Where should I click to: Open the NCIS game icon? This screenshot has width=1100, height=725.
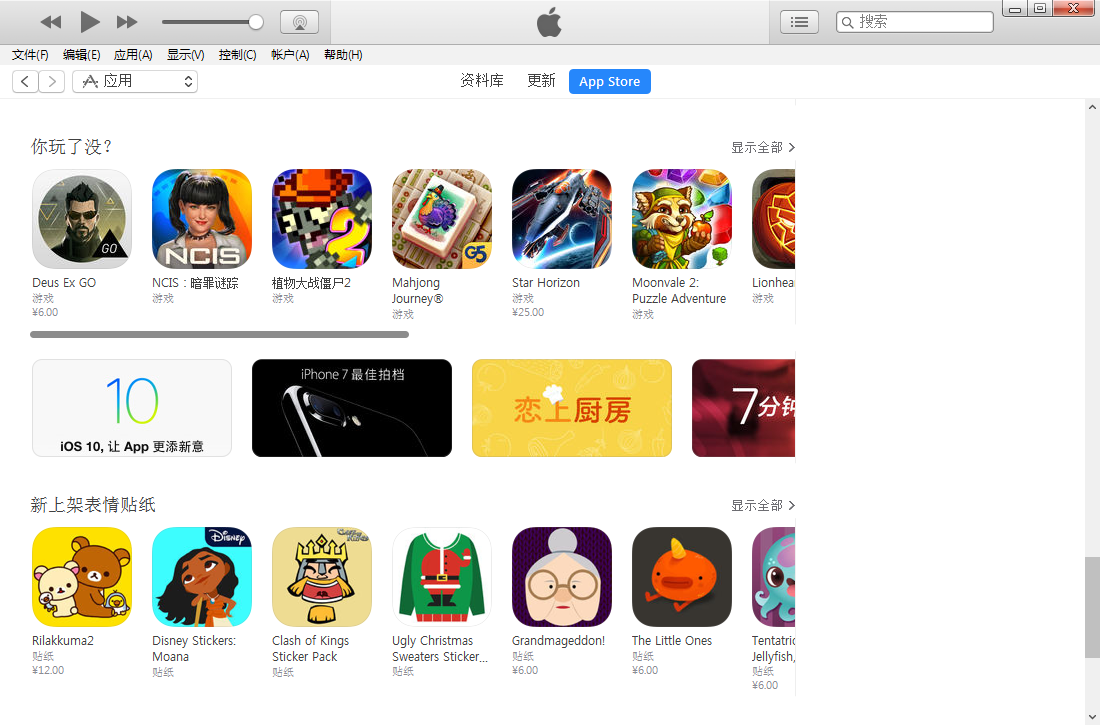pos(202,219)
